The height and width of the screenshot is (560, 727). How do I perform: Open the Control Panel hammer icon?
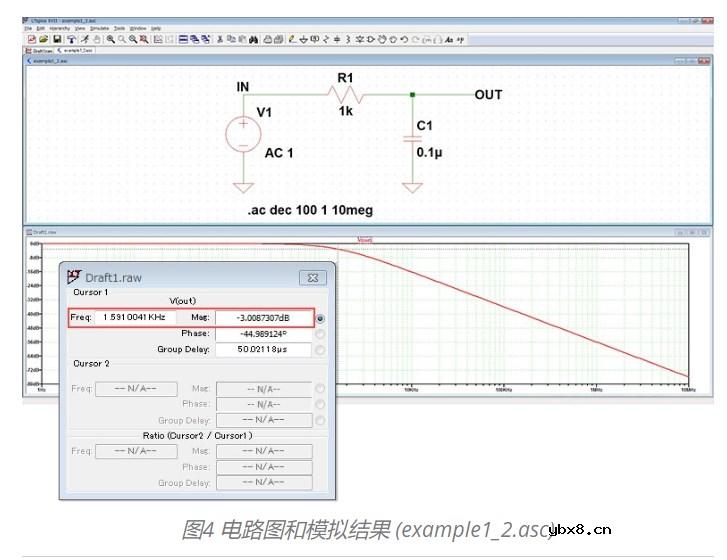[71, 40]
